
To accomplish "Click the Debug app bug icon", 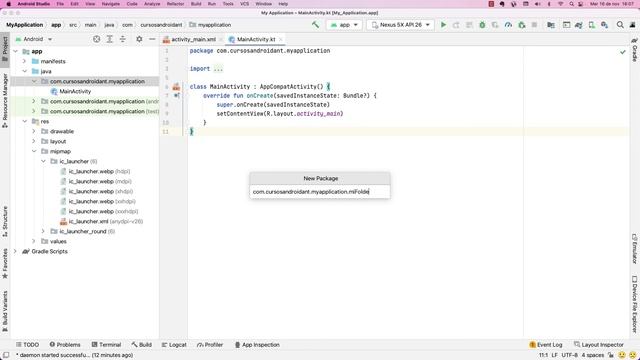I will coord(482,25).
